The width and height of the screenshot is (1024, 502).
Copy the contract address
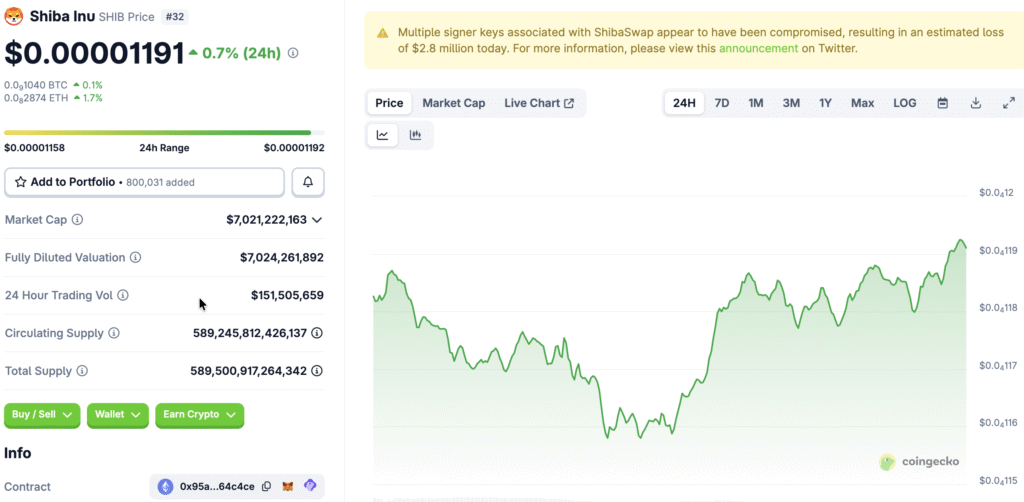click(266, 487)
